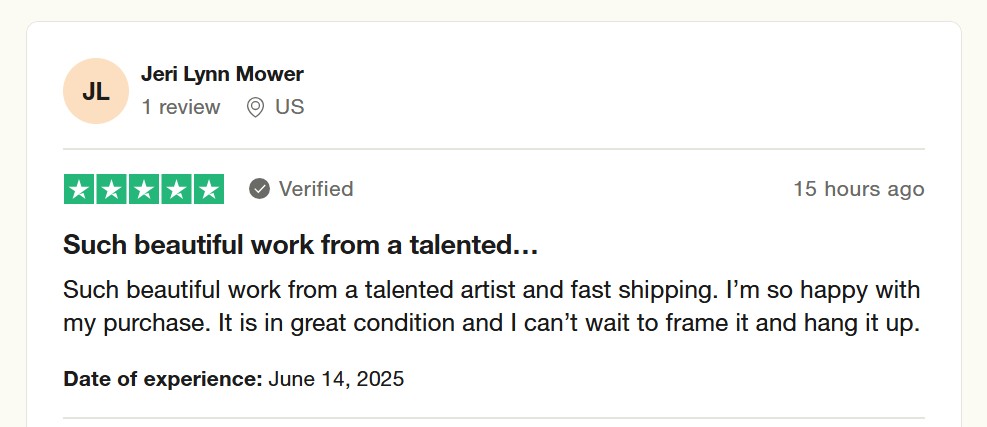Click the fifth green rating star
Image resolution: width=987 pixels, height=427 pixels.
(x=209, y=189)
